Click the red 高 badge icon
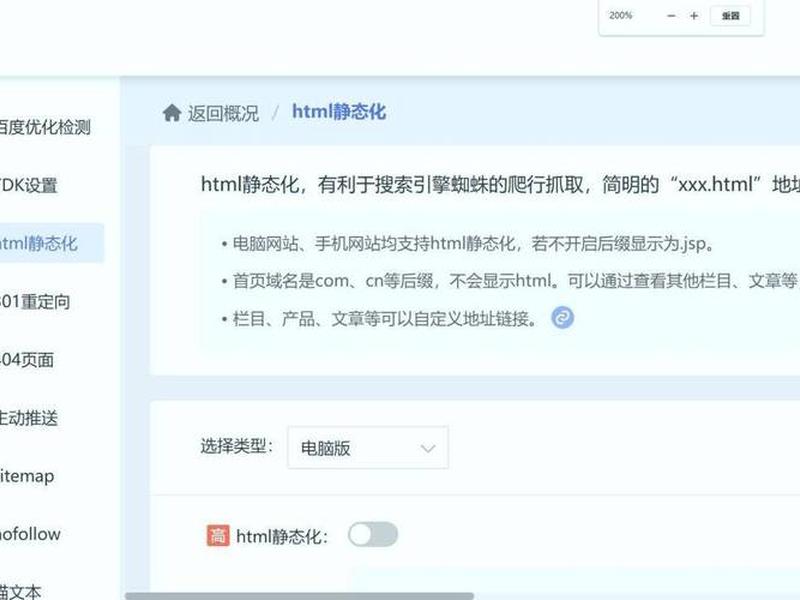Screen dimensions: 800x600 click(x=218, y=536)
